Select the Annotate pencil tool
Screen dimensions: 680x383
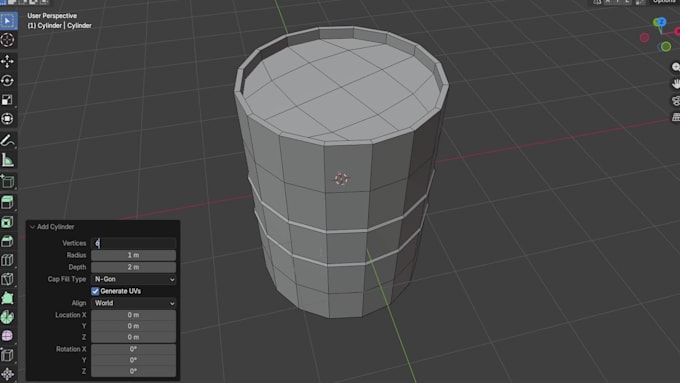[7, 140]
